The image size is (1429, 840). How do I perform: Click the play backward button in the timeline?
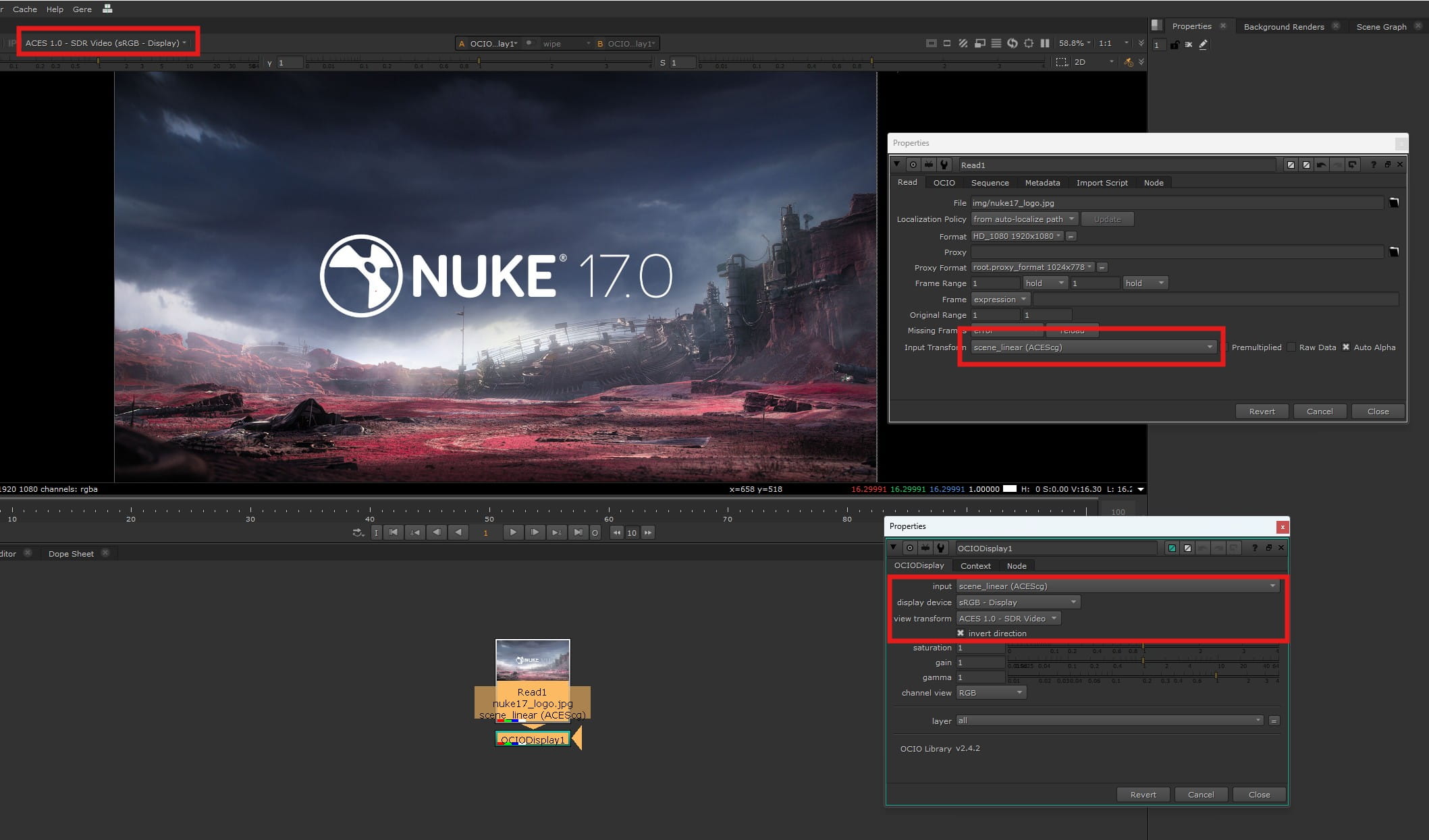coord(458,532)
